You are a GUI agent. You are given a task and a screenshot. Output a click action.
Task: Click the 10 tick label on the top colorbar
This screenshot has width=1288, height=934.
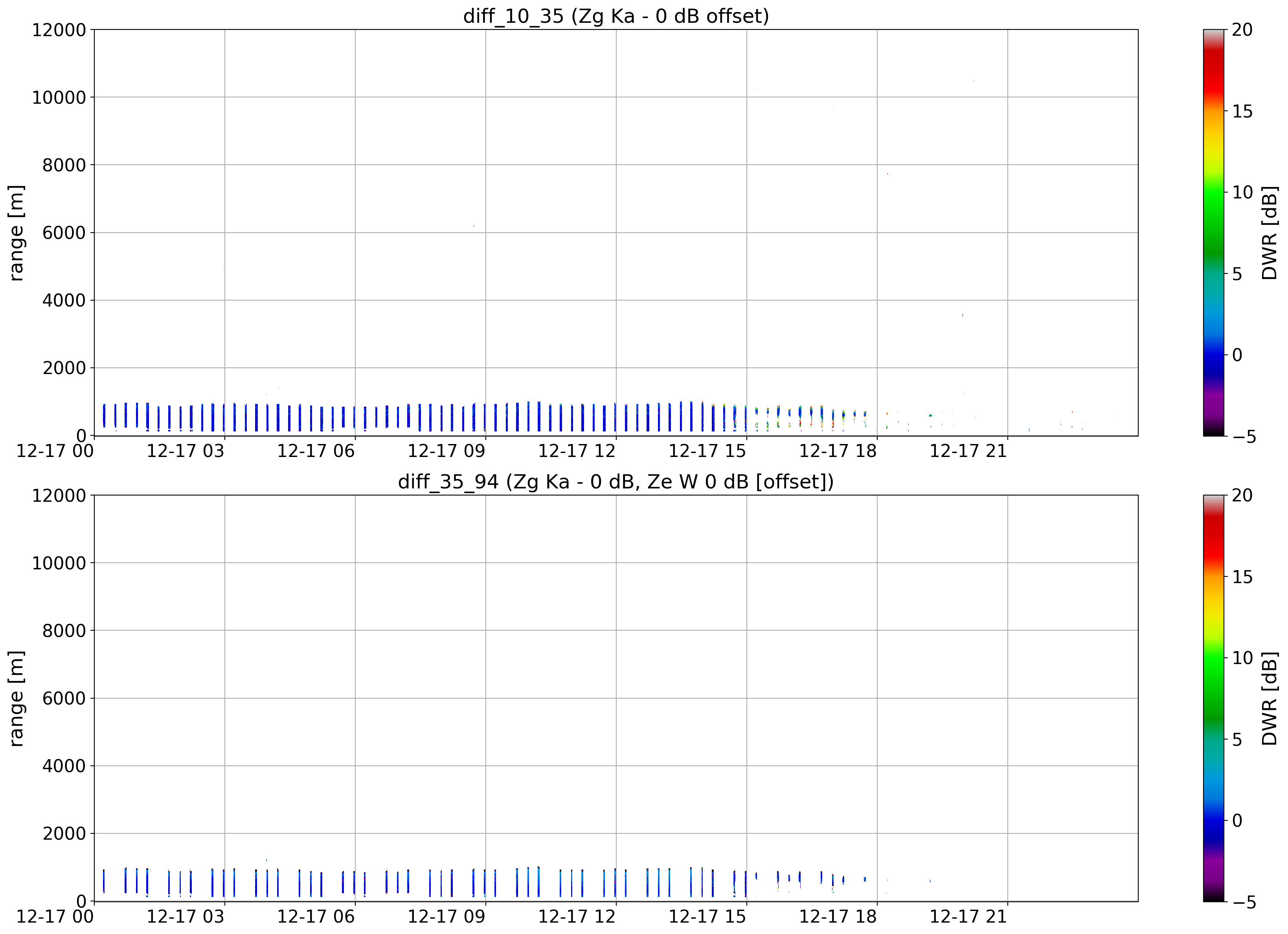click(1242, 193)
